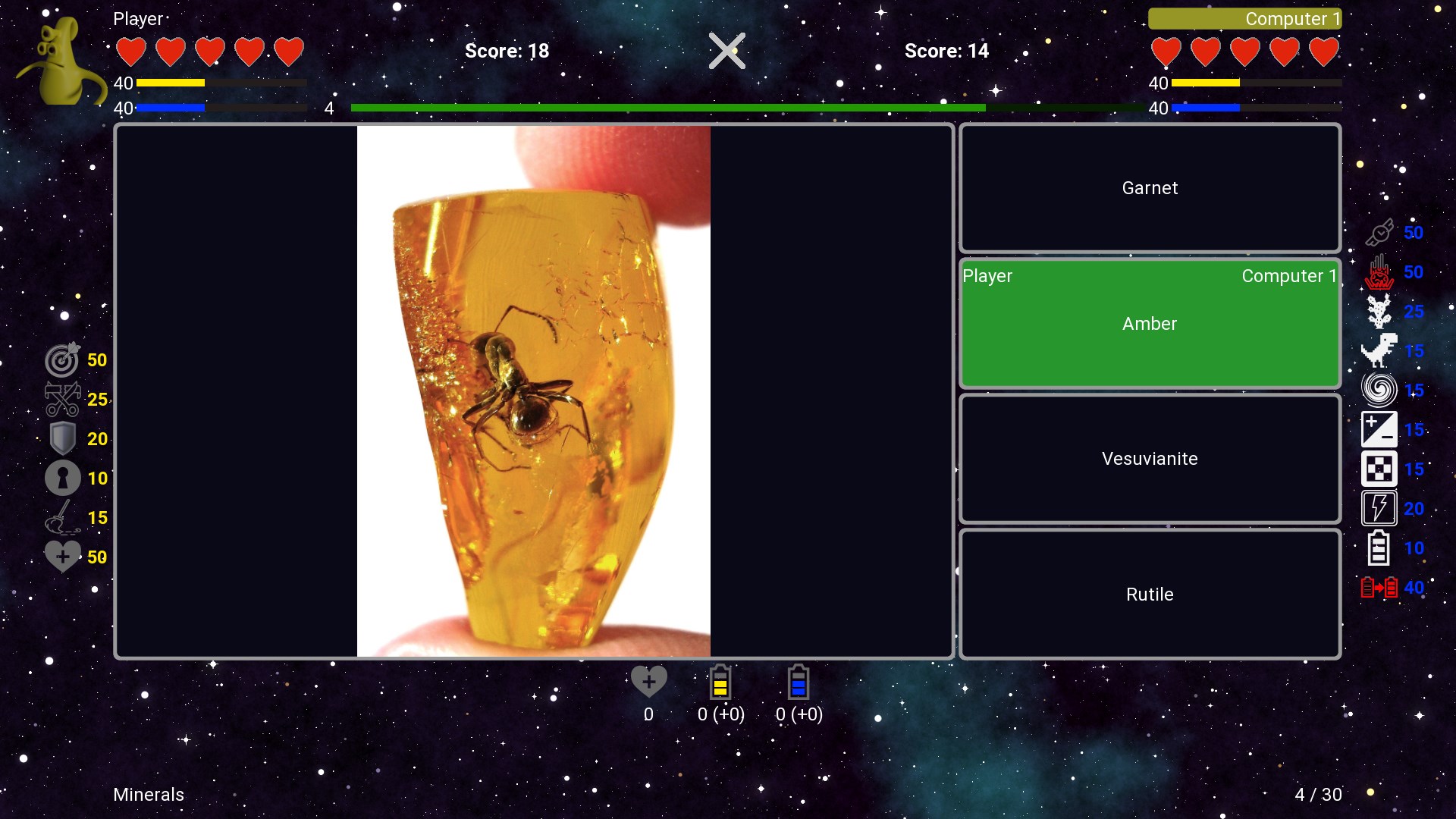The image size is (1456, 819).
Task: Choose the Garnet answer
Action: pyautogui.click(x=1150, y=188)
